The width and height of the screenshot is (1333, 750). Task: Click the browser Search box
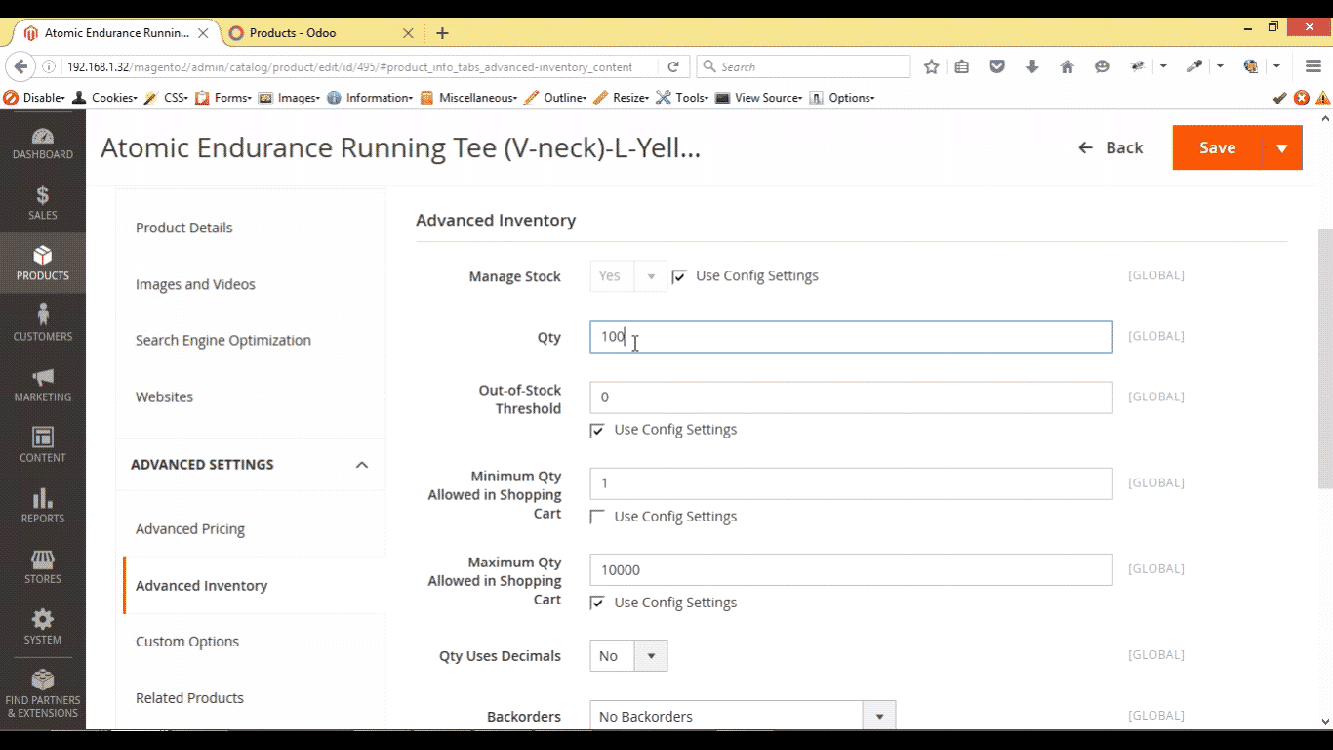[x=803, y=67]
